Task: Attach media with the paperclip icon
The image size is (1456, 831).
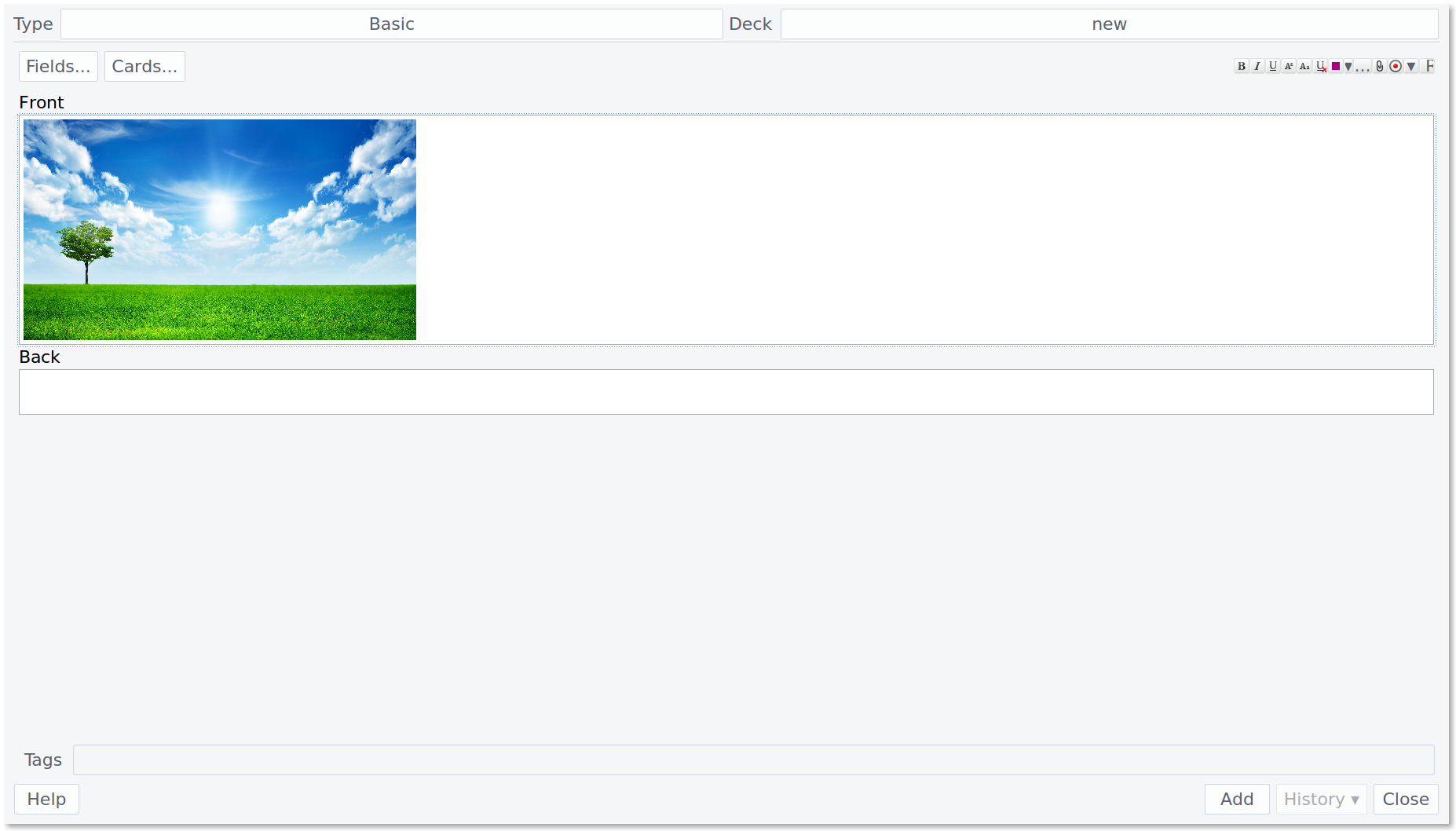Action: click(x=1380, y=67)
